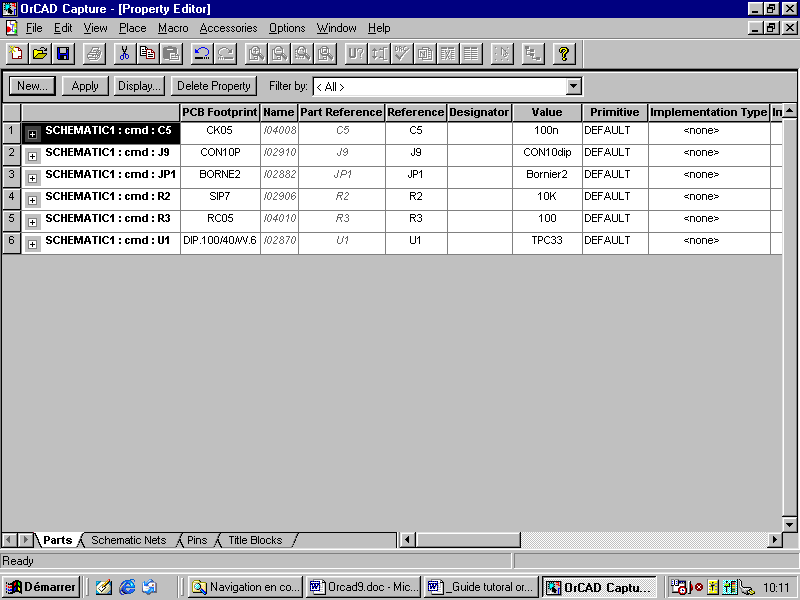Open the File menu
Image resolution: width=800 pixels, height=600 pixels.
pos(34,28)
